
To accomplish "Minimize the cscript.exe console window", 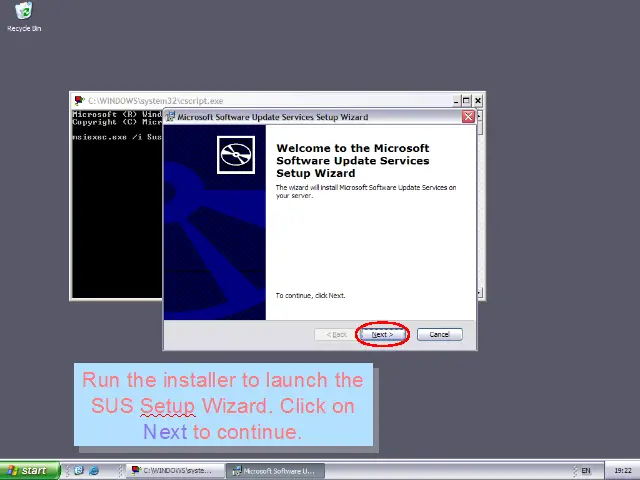I will (456, 100).
